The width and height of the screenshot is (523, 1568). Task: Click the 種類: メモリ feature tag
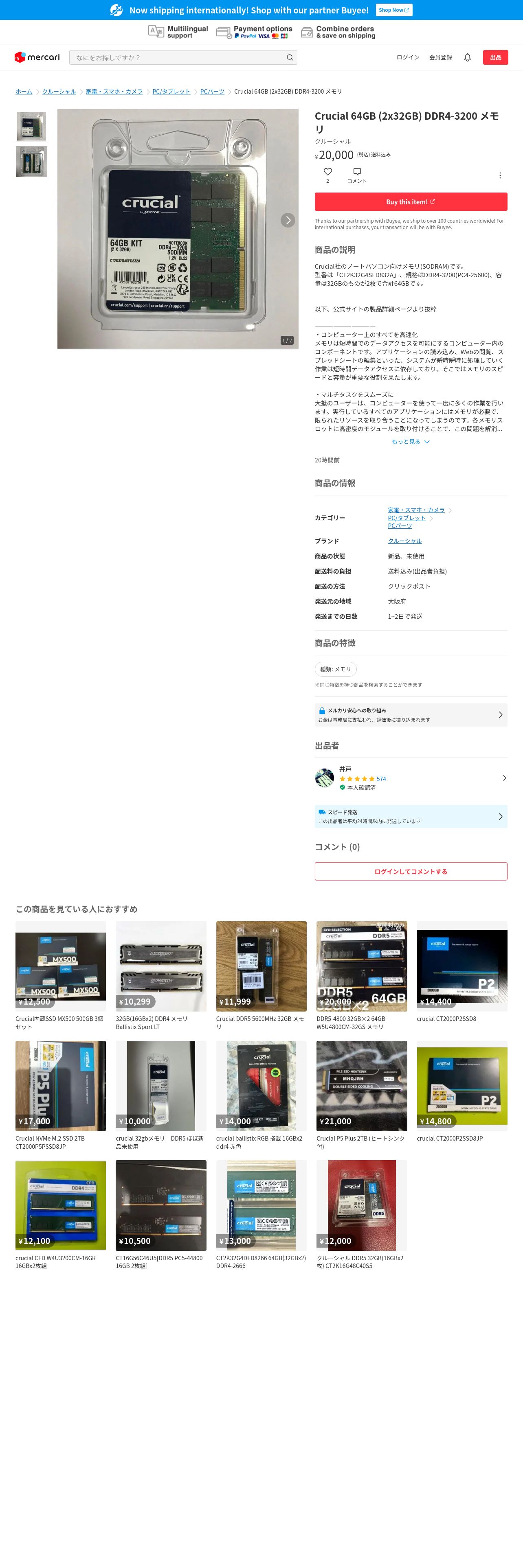pyautogui.click(x=336, y=669)
